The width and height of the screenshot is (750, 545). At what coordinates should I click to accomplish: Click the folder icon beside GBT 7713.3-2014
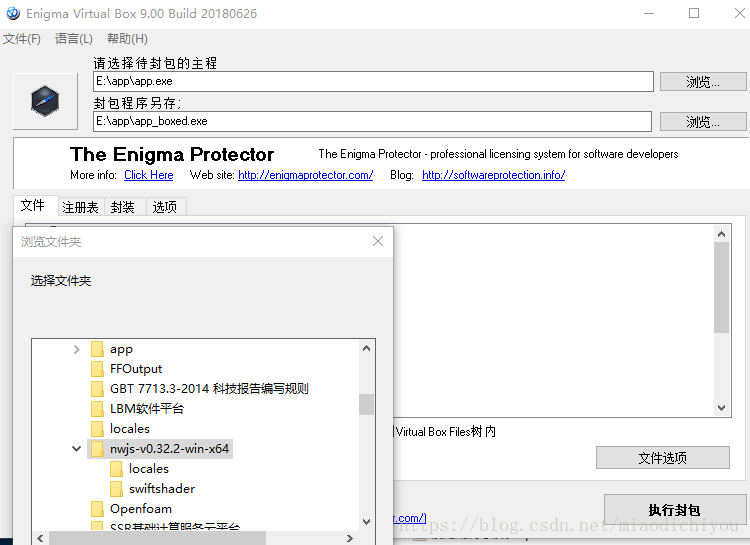coord(97,389)
